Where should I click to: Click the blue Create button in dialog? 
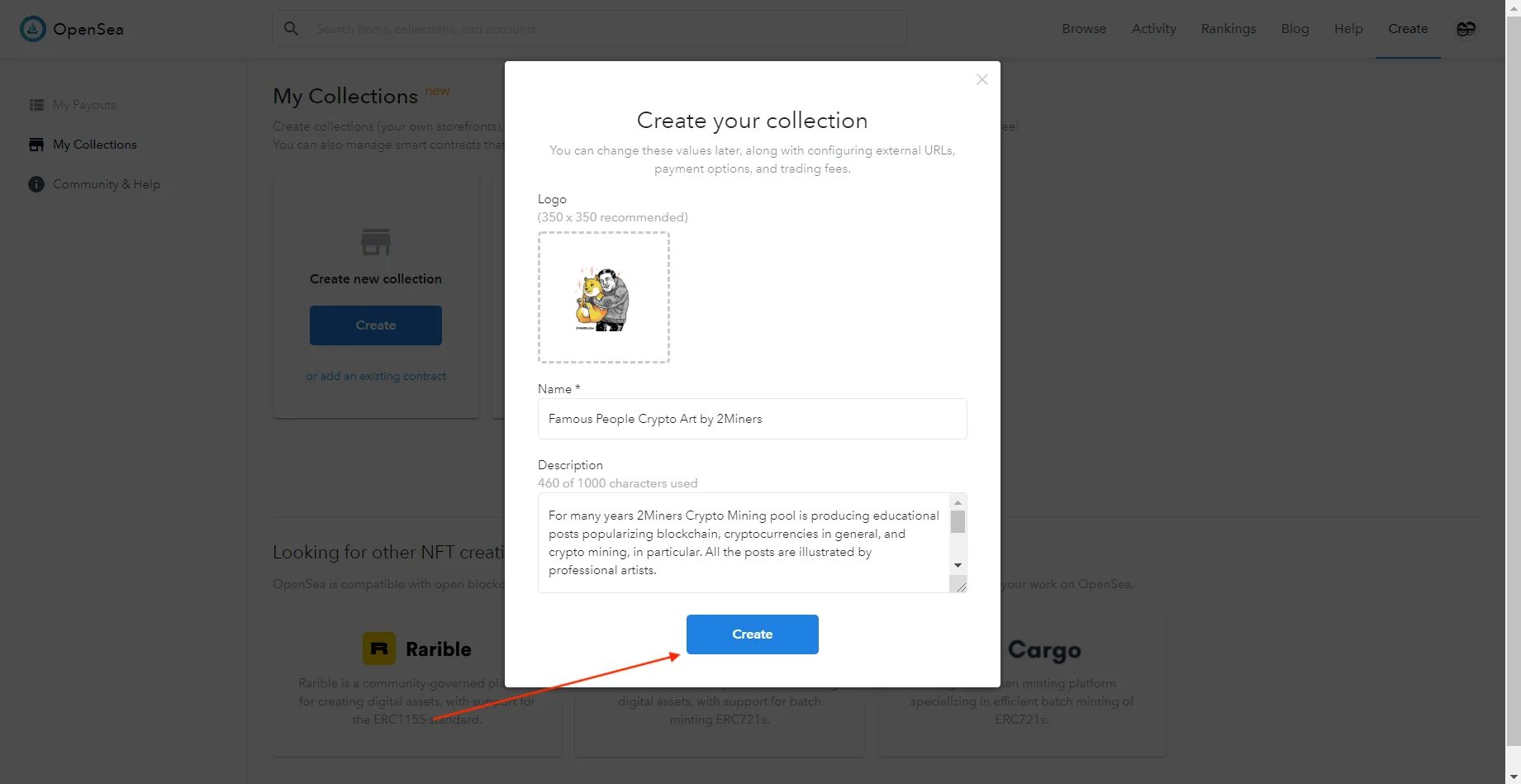click(752, 634)
